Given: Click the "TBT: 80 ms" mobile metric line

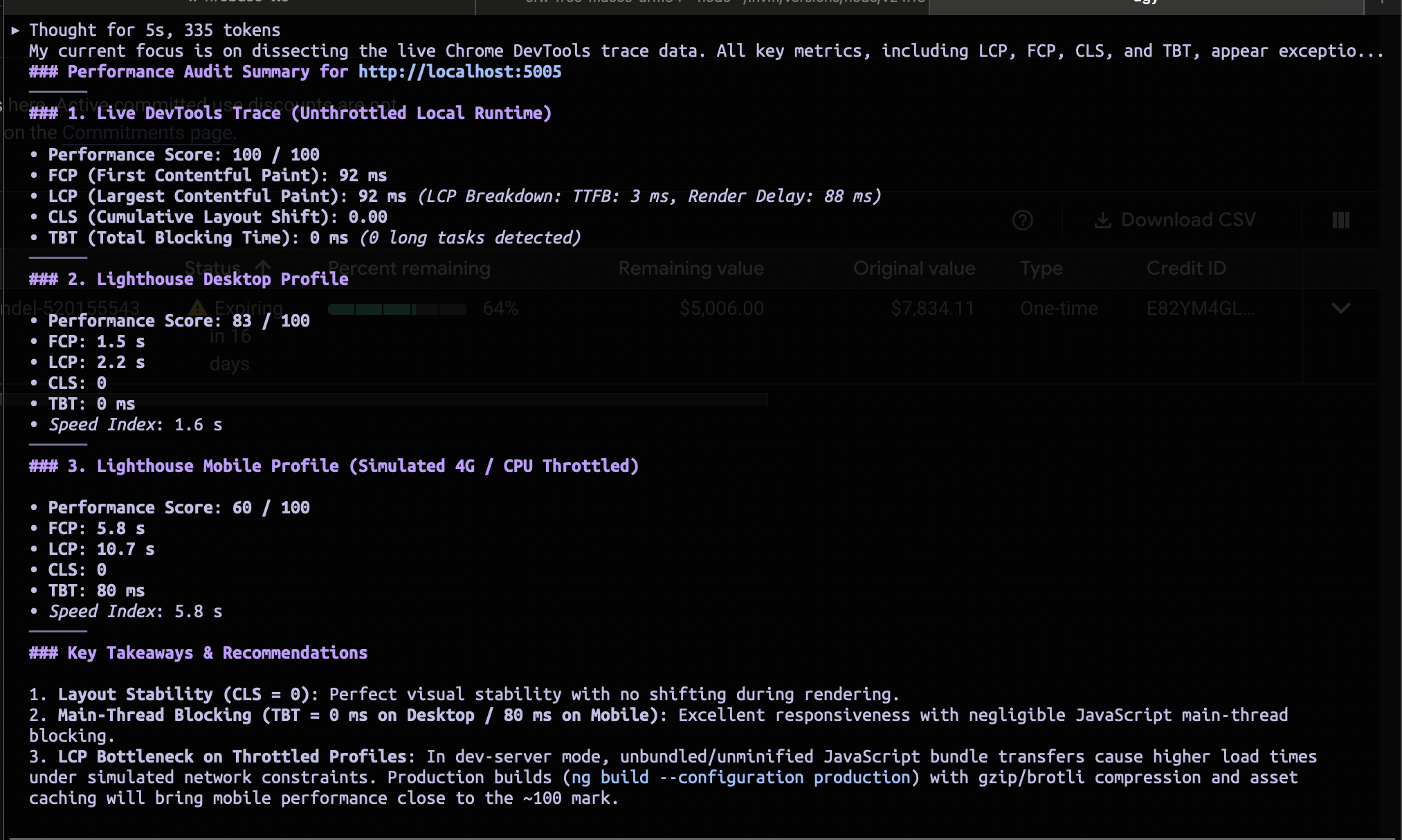Looking at the screenshot, I should click(x=96, y=591).
